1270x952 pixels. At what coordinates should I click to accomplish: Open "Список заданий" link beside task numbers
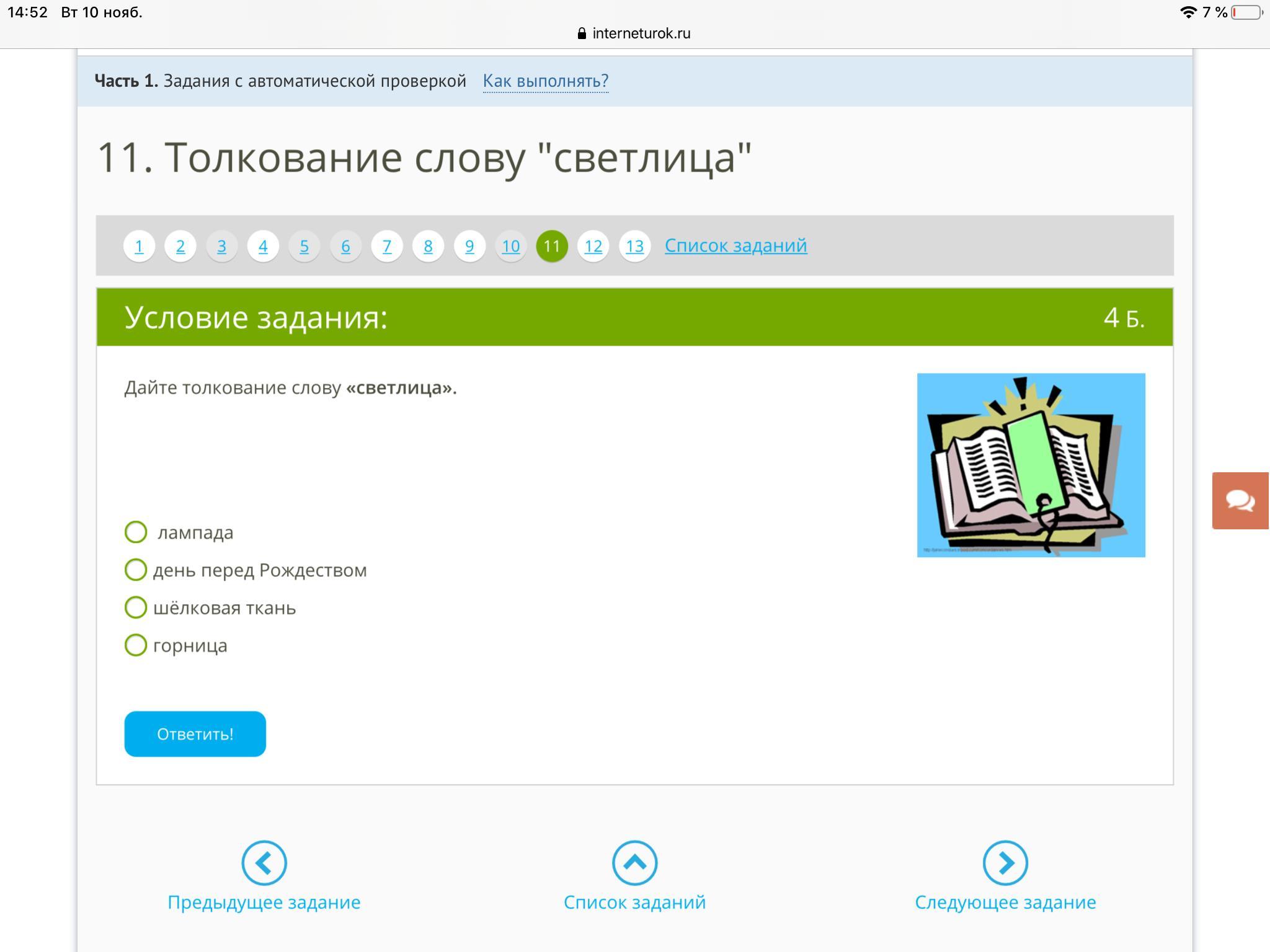coord(735,245)
